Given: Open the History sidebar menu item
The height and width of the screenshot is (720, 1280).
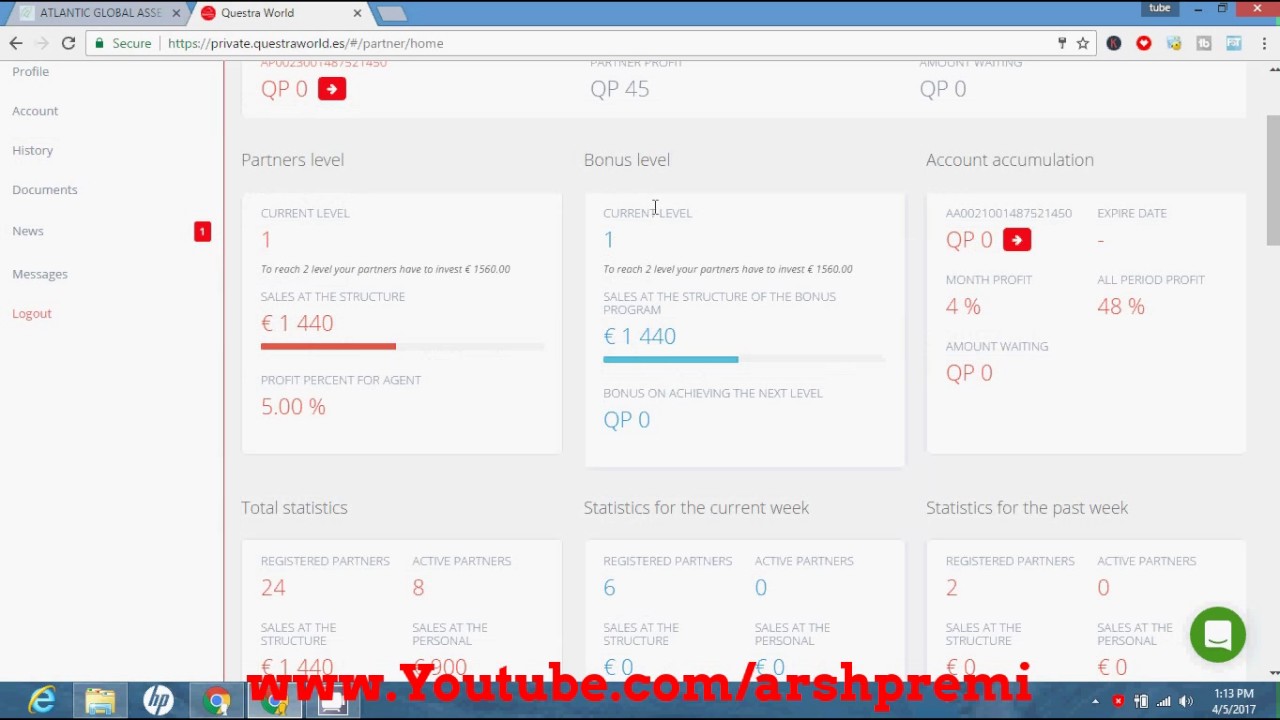Looking at the screenshot, I should (32, 150).
